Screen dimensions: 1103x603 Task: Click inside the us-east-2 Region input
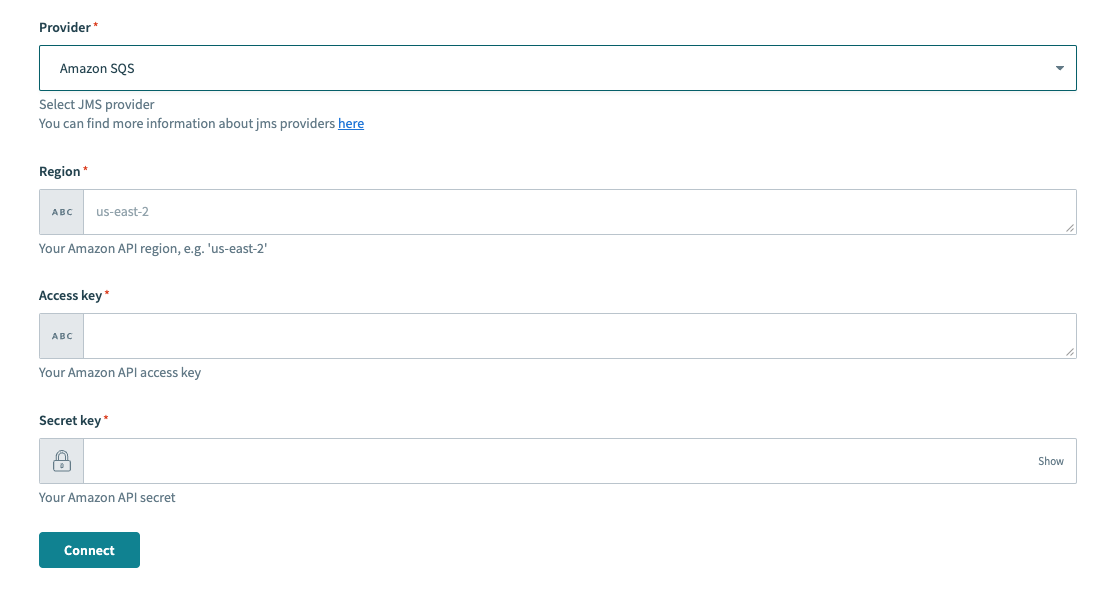(400, 211)
